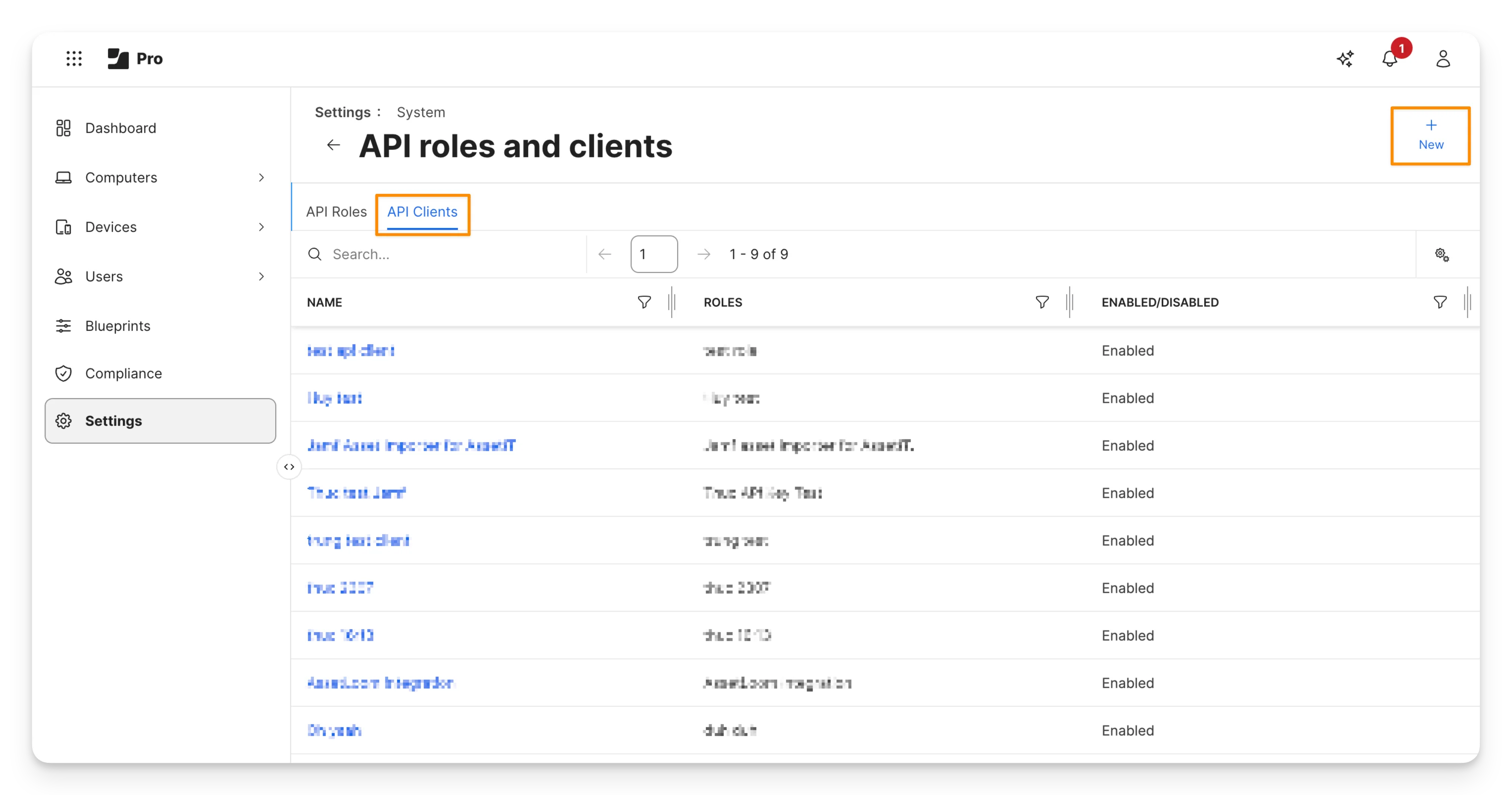1512x795 pixels.
Task: Go back using the arrow beside page title
Action: [334, 145]
